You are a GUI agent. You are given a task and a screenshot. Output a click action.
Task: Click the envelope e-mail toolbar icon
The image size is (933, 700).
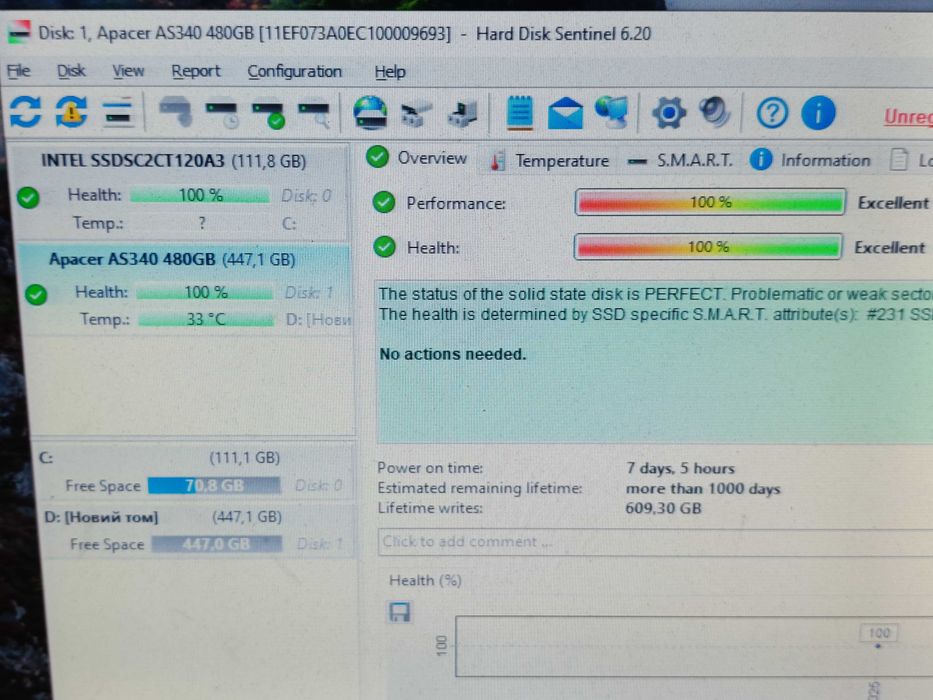click(x=565, y=113)
